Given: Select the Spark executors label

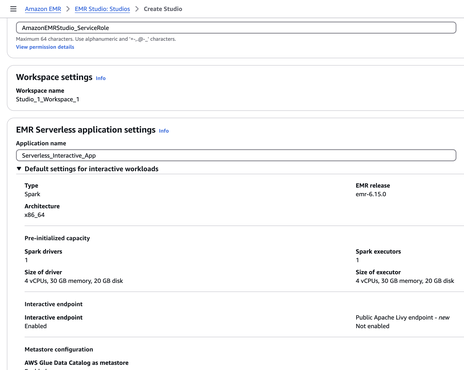Looking at the screenshot, I should [378, 252].
